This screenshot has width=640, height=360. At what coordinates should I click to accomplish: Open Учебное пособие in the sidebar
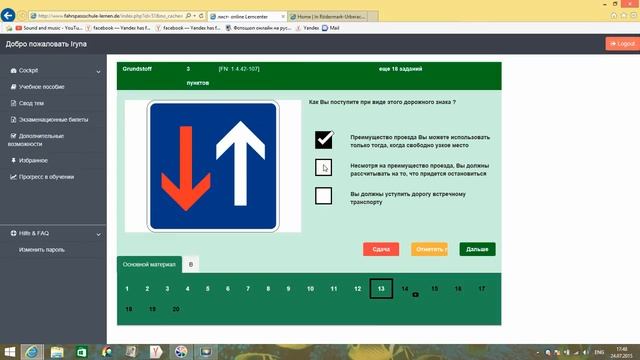(41, 87)
